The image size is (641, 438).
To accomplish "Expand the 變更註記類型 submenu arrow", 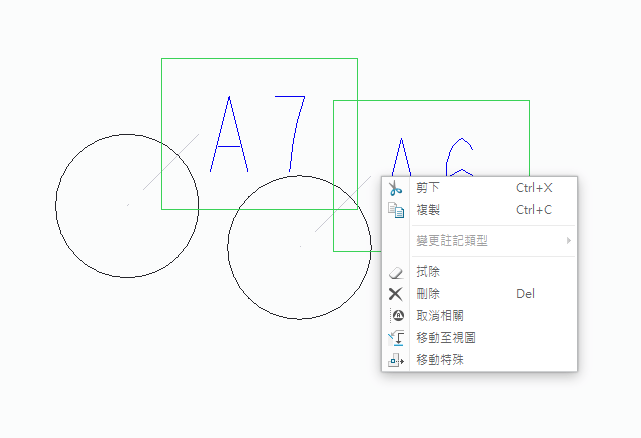I will (x=568, y=241).
